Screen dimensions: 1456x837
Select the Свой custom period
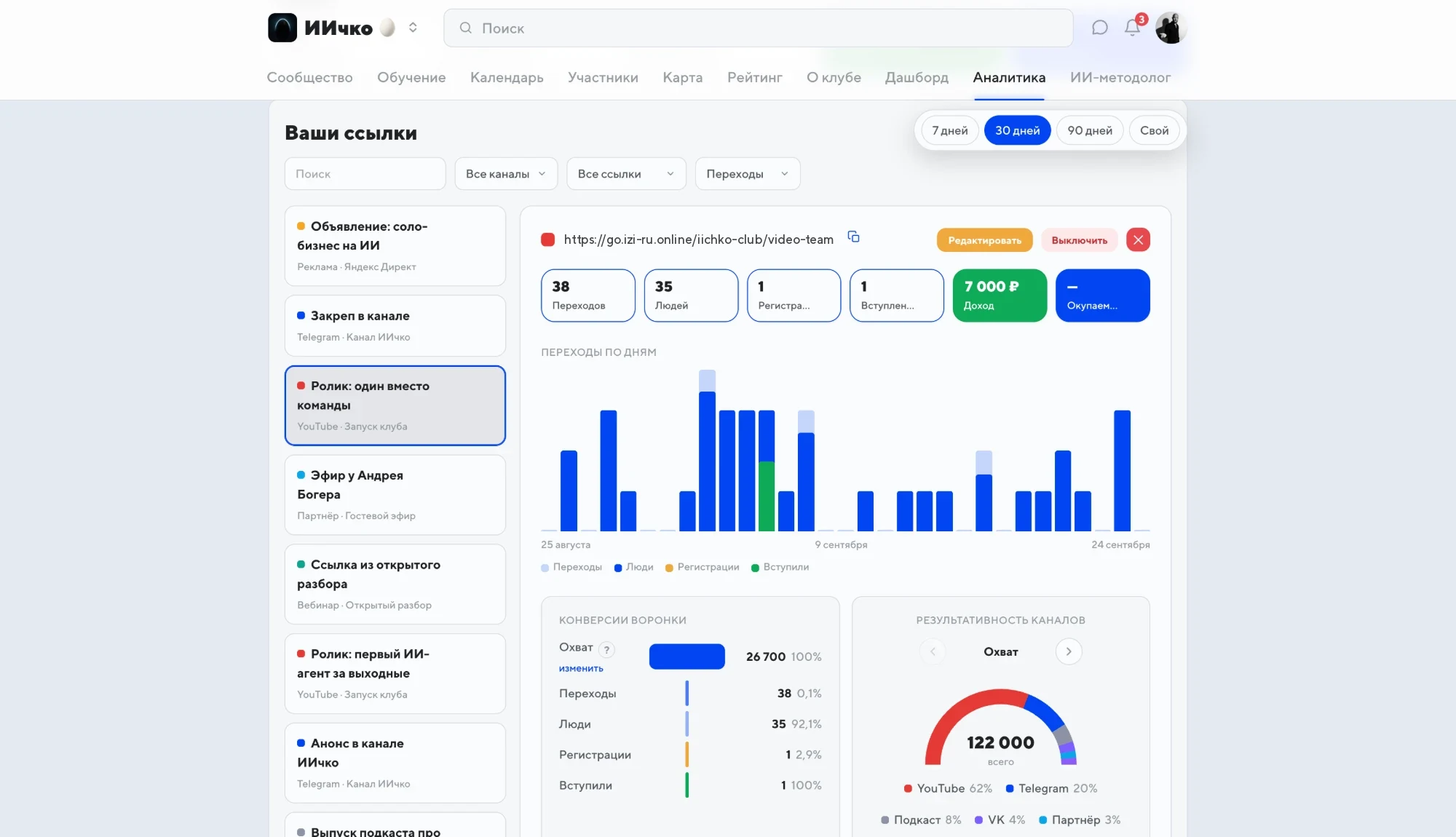[1154, 130]
